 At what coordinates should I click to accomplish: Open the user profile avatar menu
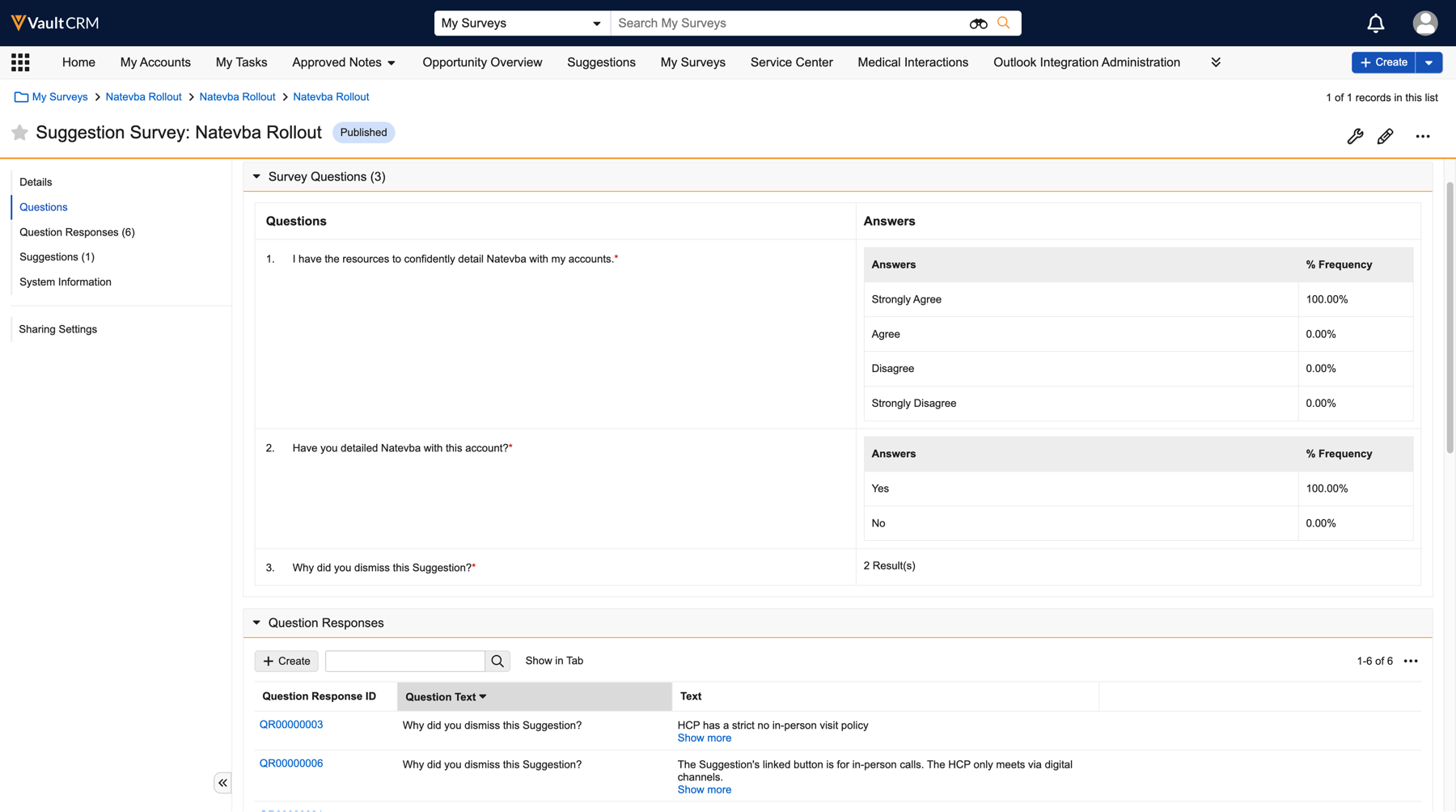coord(1424,23)
